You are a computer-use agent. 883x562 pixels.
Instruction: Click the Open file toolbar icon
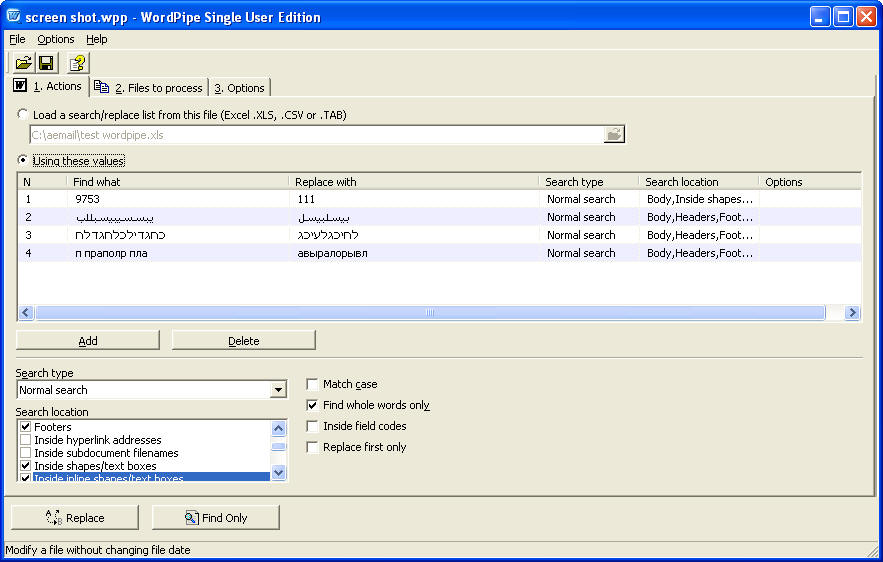click(24, 63)
